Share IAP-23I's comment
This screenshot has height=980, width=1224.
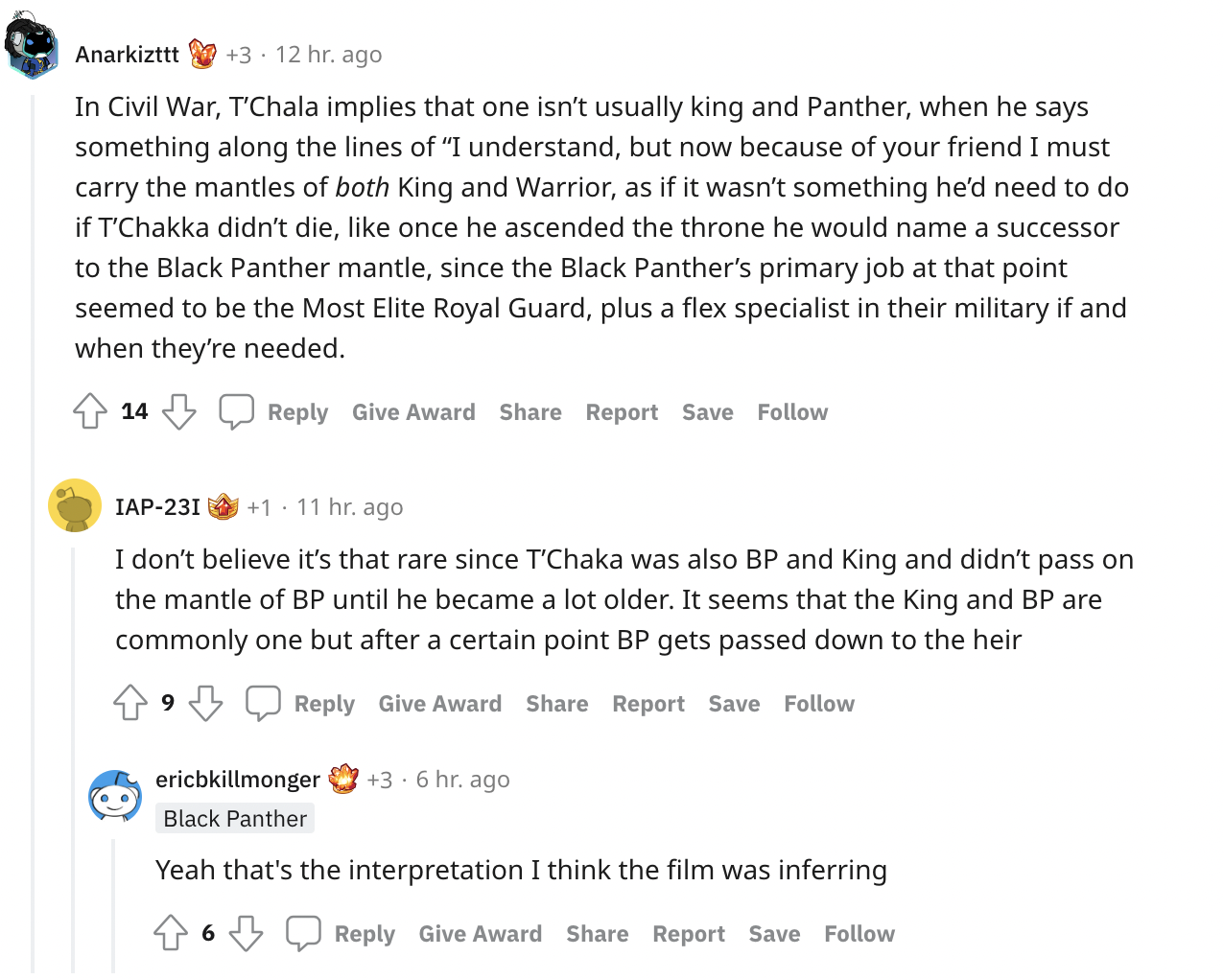(x=556, y=704)
